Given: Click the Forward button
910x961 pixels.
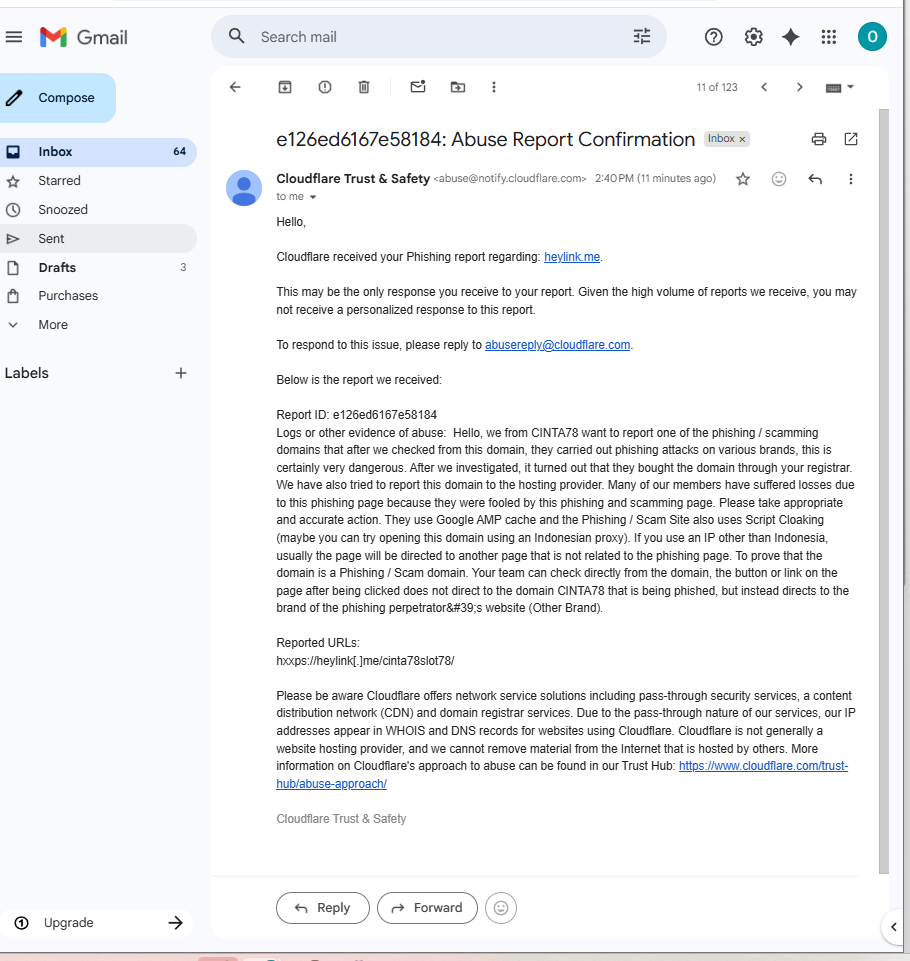Looking at the screenshot, I should pos(427,908).
